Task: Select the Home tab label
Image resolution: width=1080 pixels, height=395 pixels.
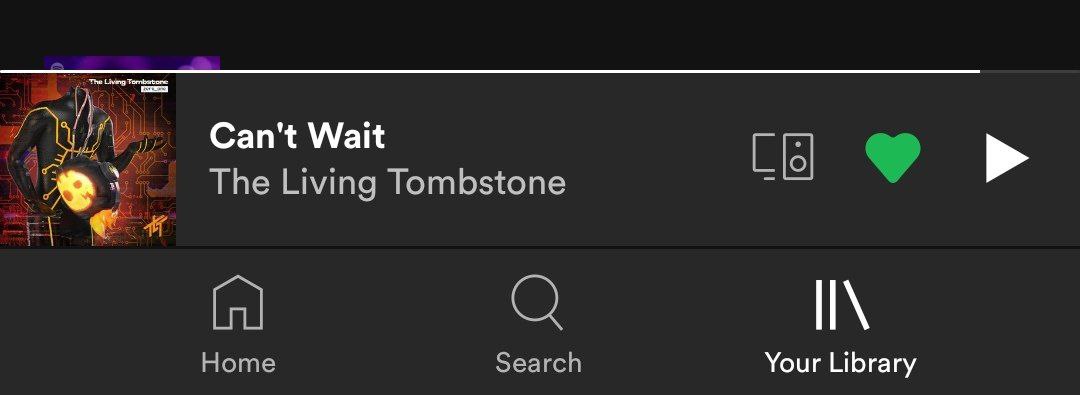Action: (x=238, y=363)
